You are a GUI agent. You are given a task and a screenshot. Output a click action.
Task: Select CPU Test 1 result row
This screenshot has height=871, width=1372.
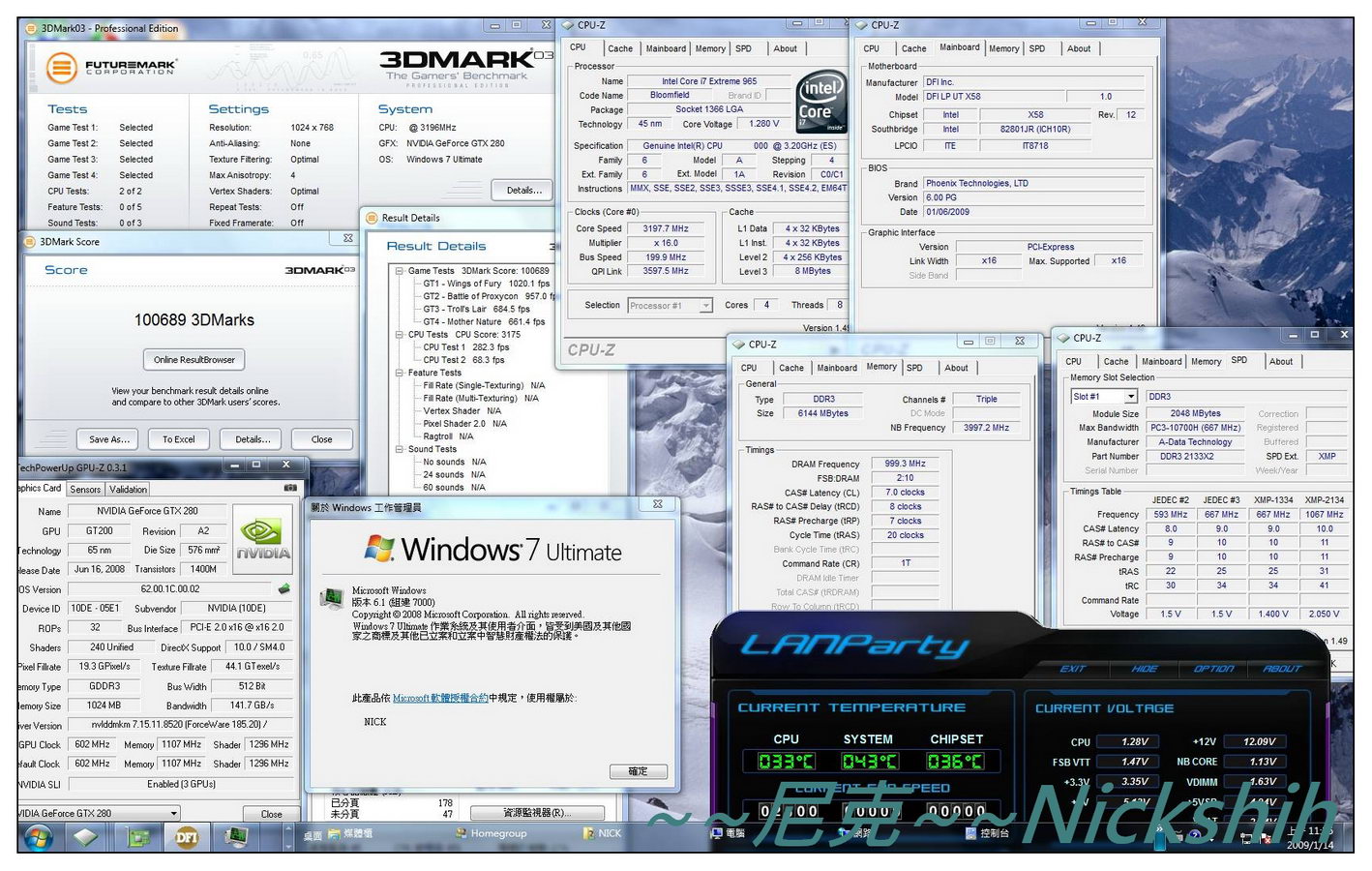pos(465,347)
